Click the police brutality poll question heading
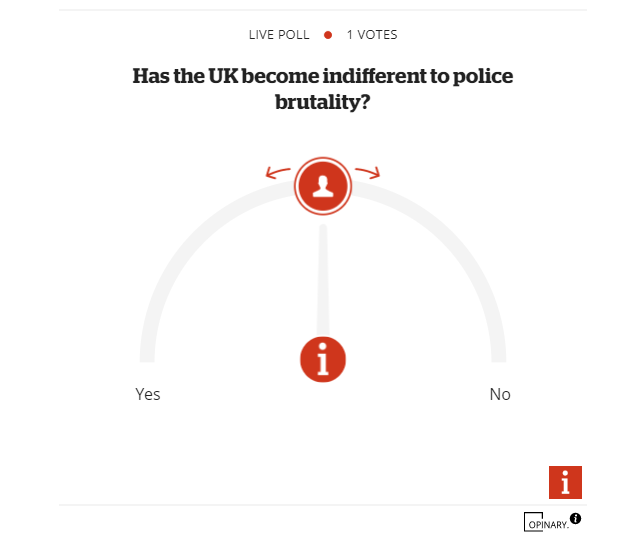The width and height of the screenshot is (625, 543). click(x=322, y=88)
